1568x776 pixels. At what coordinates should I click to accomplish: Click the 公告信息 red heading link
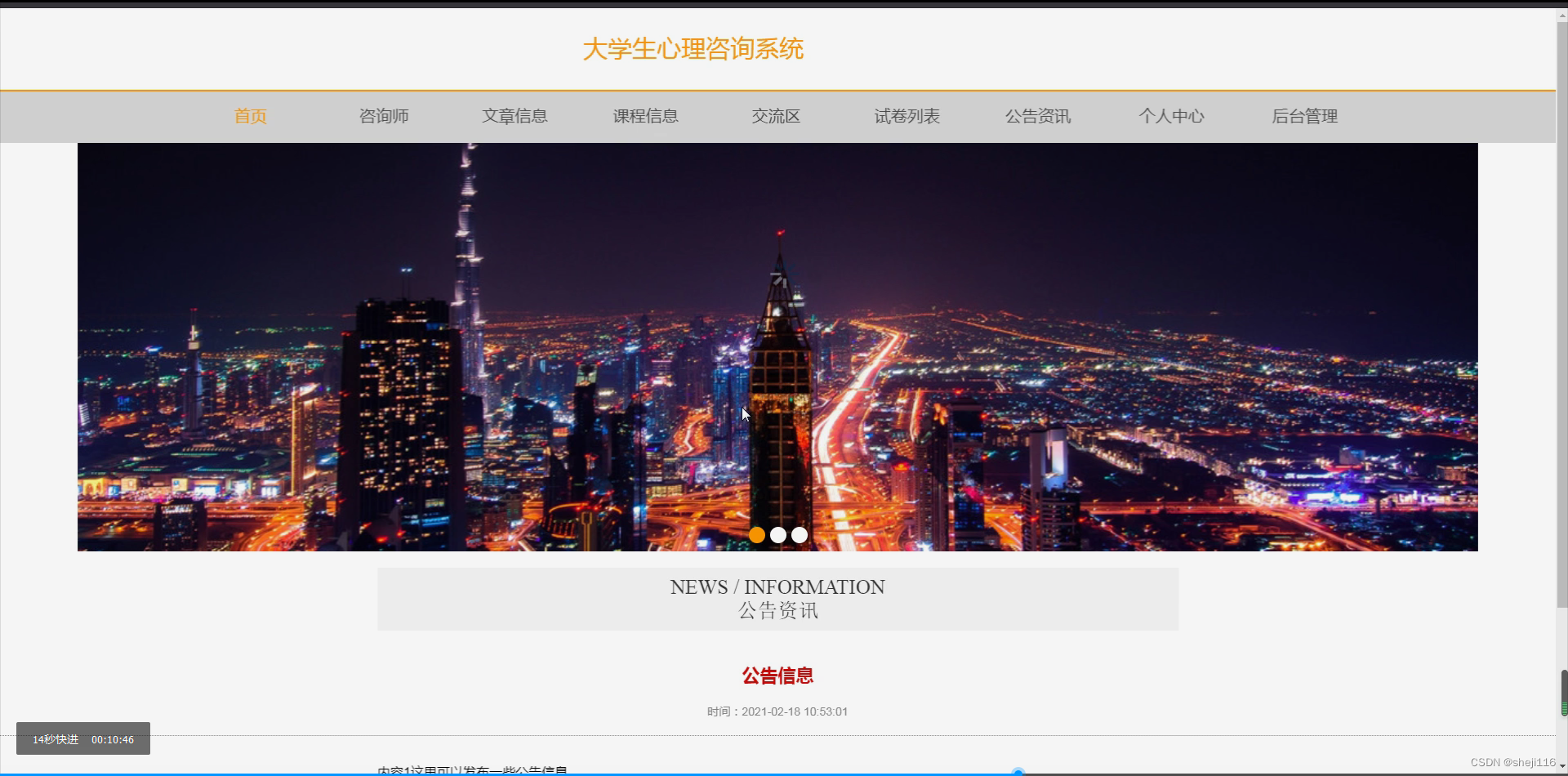pos(777,676)
